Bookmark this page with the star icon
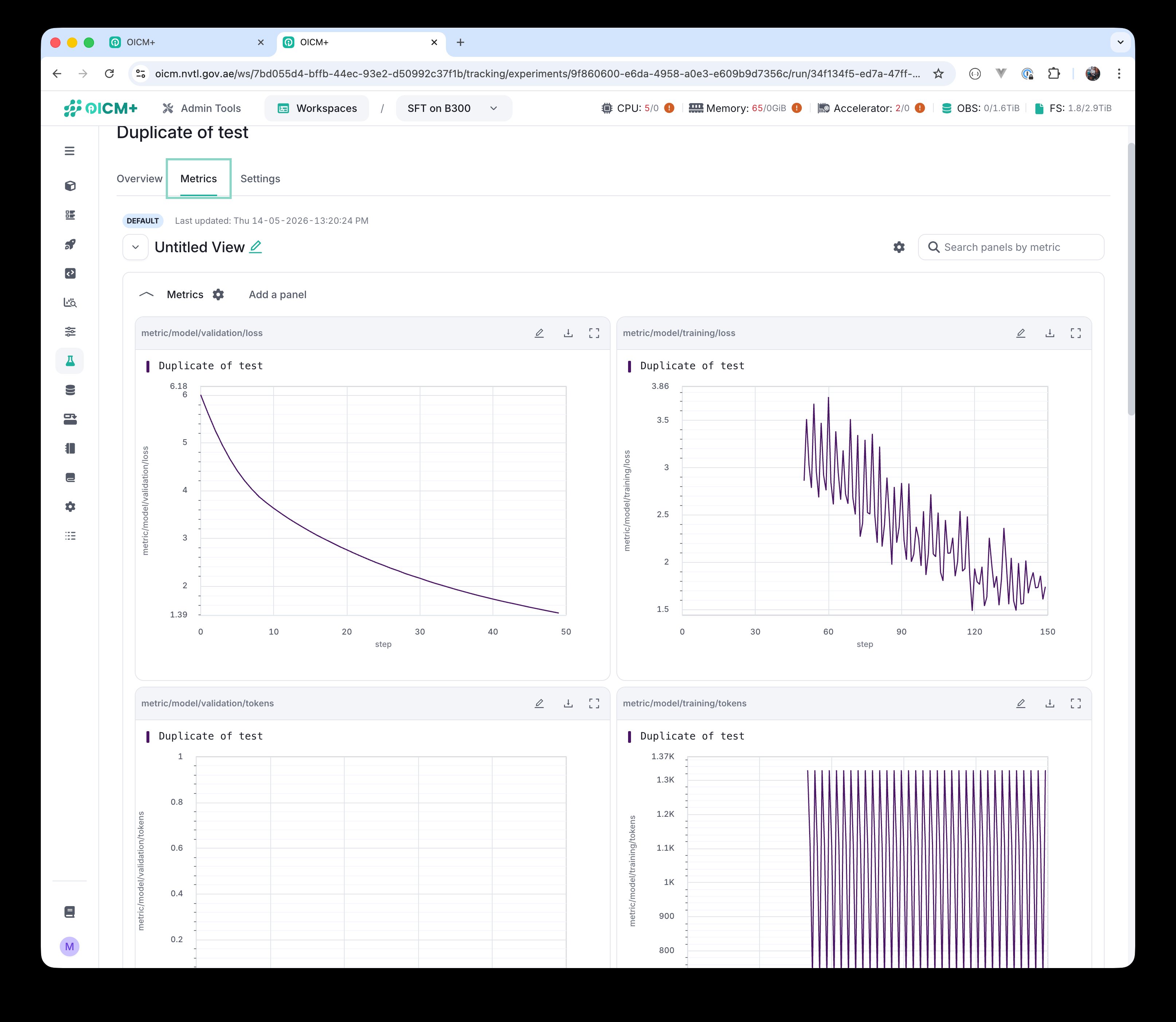This screenshot has width=1176, height=1022. click(938, 74)
